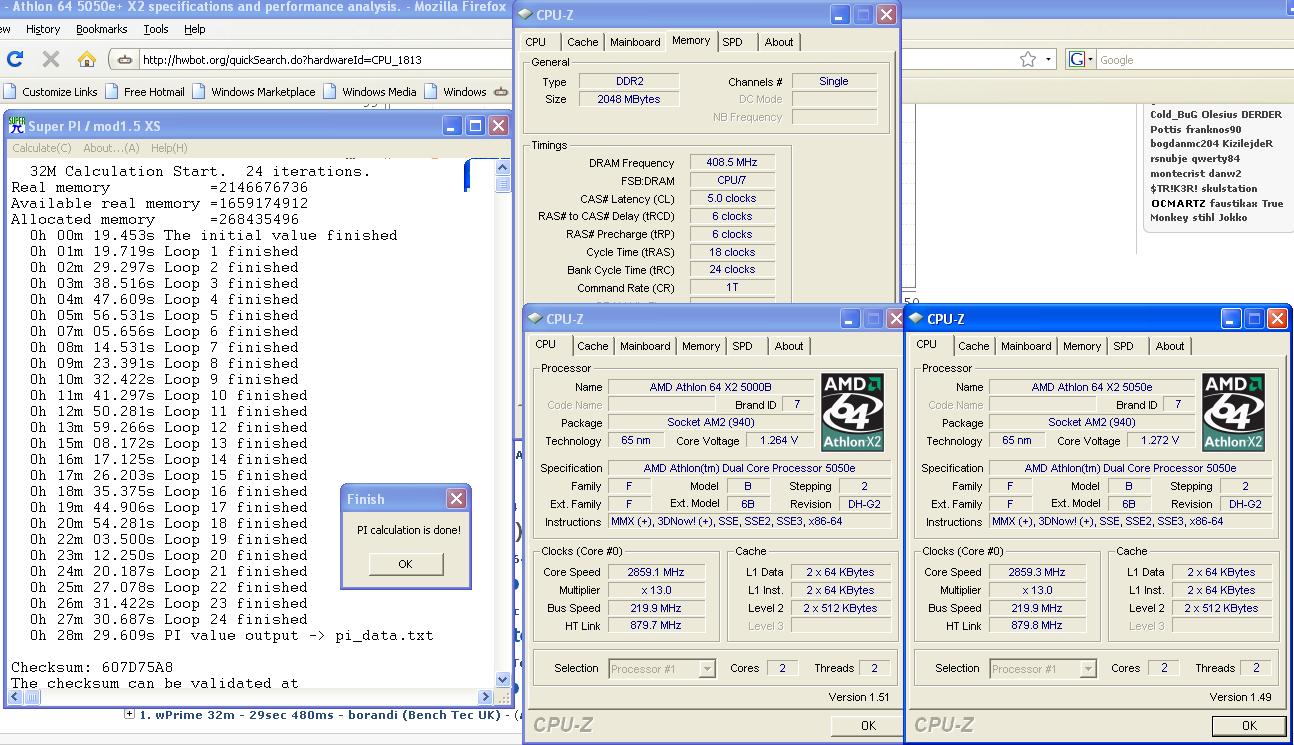Open About...(A) menu in Super PI
Screen dimensions: 1294x745
111,148
